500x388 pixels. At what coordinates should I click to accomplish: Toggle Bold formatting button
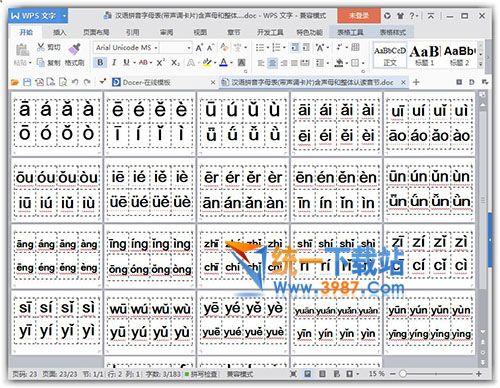coord(100,62)
